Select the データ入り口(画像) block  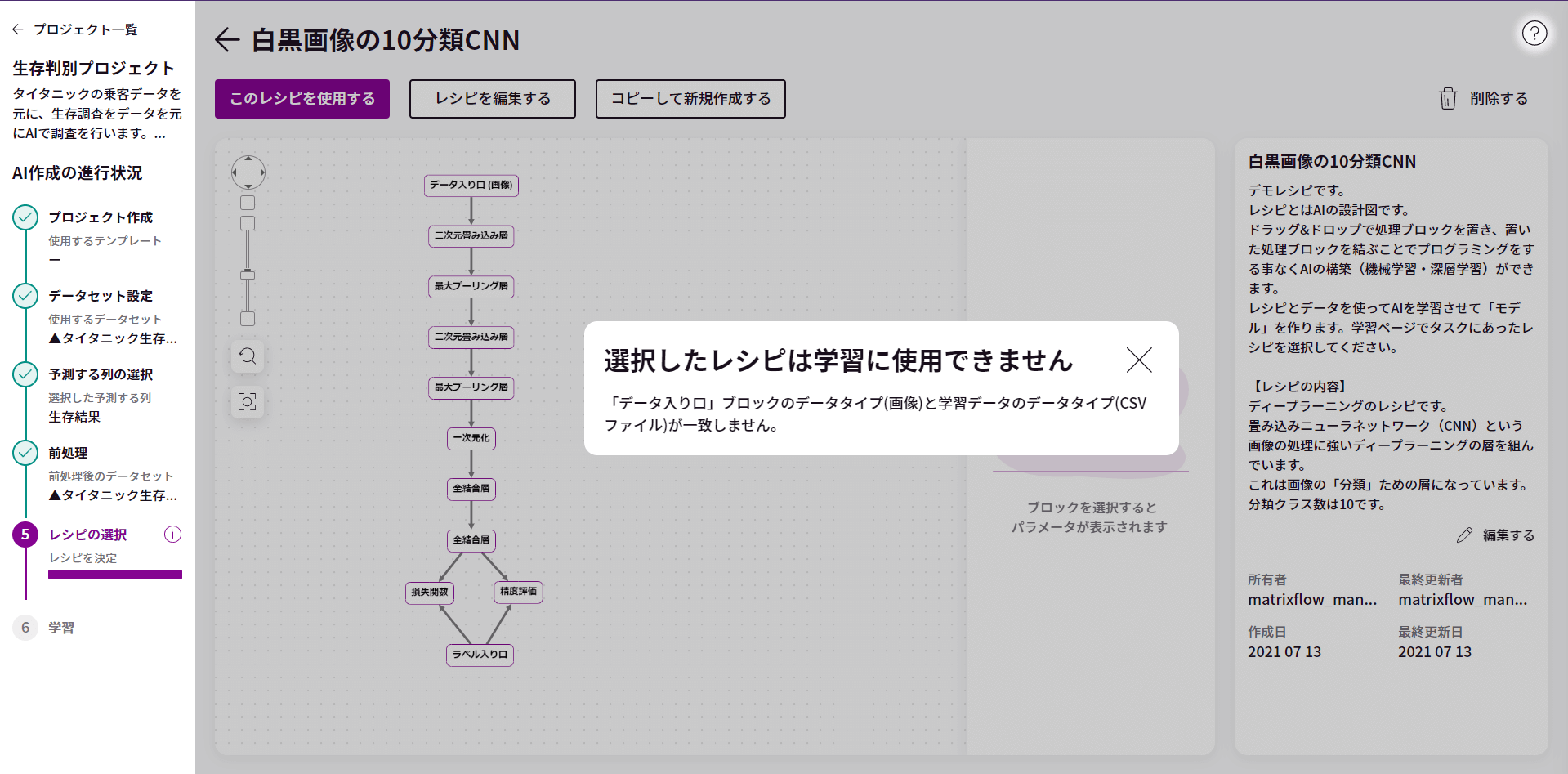pos(471,186)
